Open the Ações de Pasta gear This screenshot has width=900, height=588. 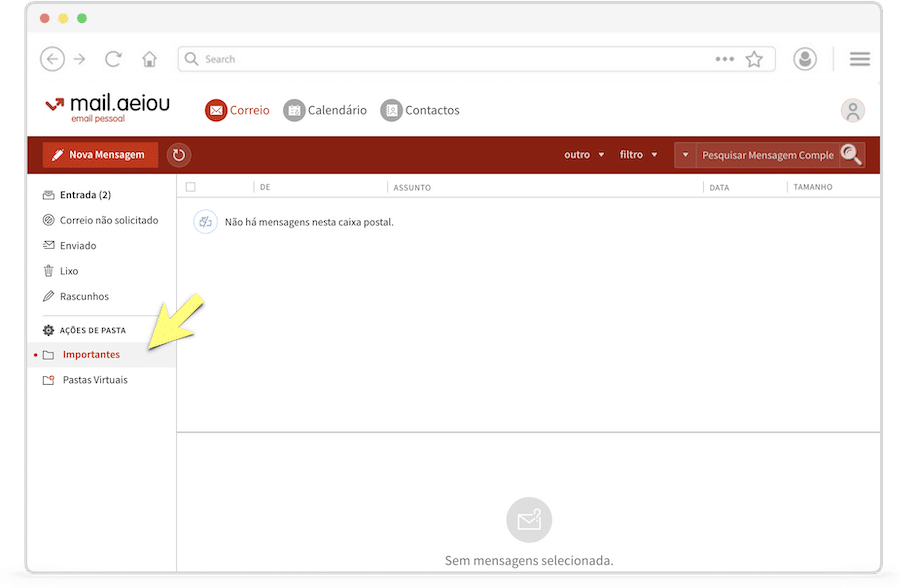[48, 330]
